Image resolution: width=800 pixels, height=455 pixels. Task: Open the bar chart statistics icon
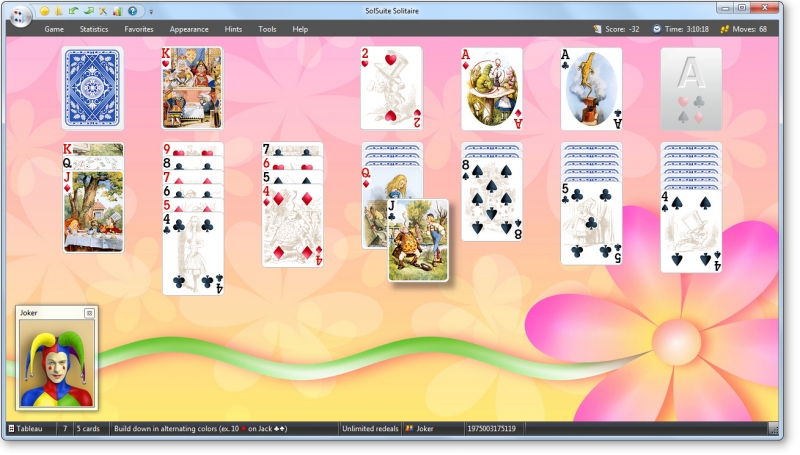pos(117,11)
